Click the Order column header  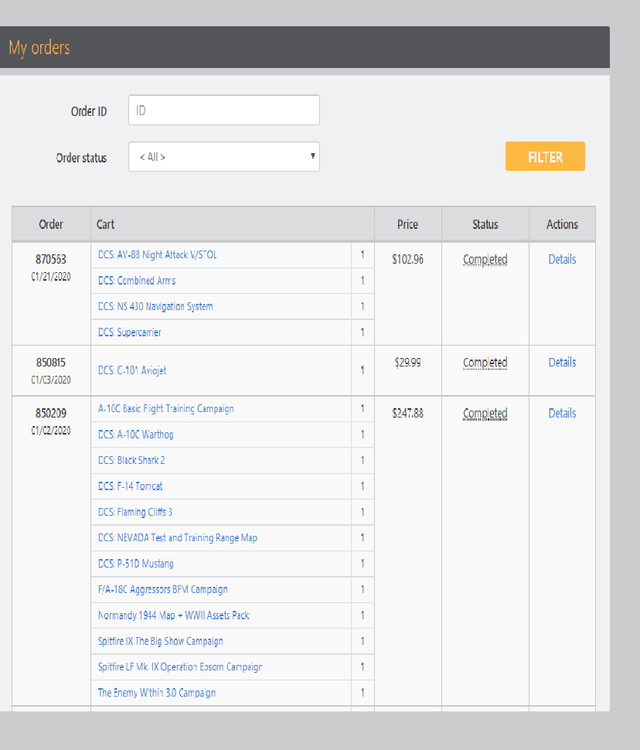[51, 224]
